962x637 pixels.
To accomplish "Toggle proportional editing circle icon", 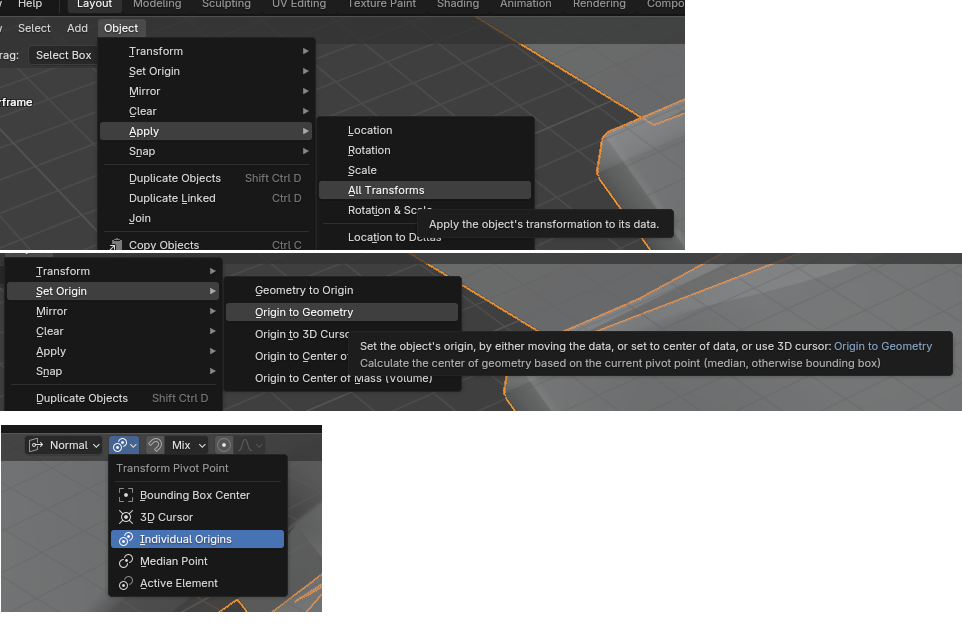I will coord(224,445).
